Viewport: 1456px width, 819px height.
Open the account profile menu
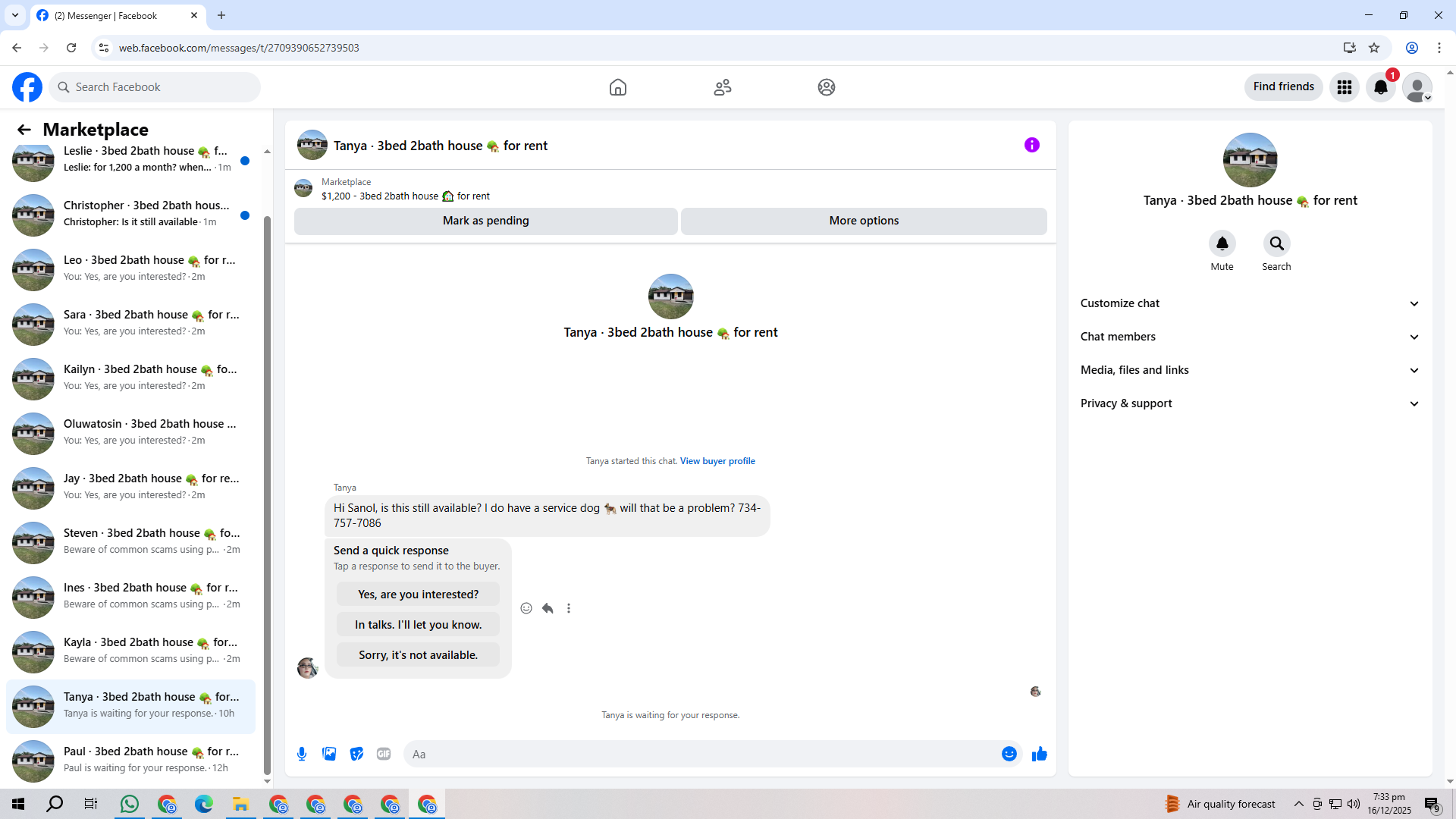click(x=1417, y=87)
